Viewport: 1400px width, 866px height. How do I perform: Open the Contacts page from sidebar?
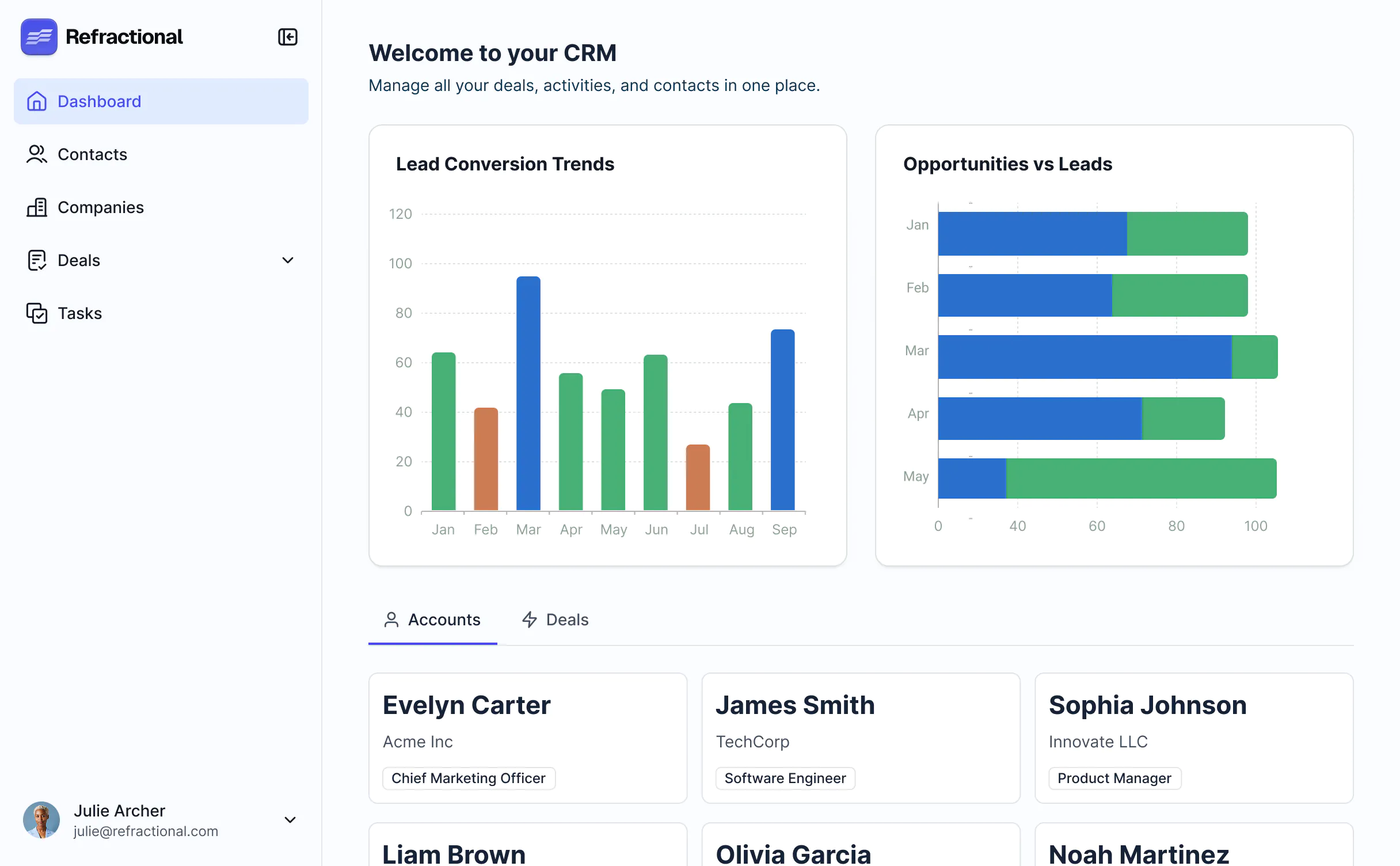(x=92, y=154)
